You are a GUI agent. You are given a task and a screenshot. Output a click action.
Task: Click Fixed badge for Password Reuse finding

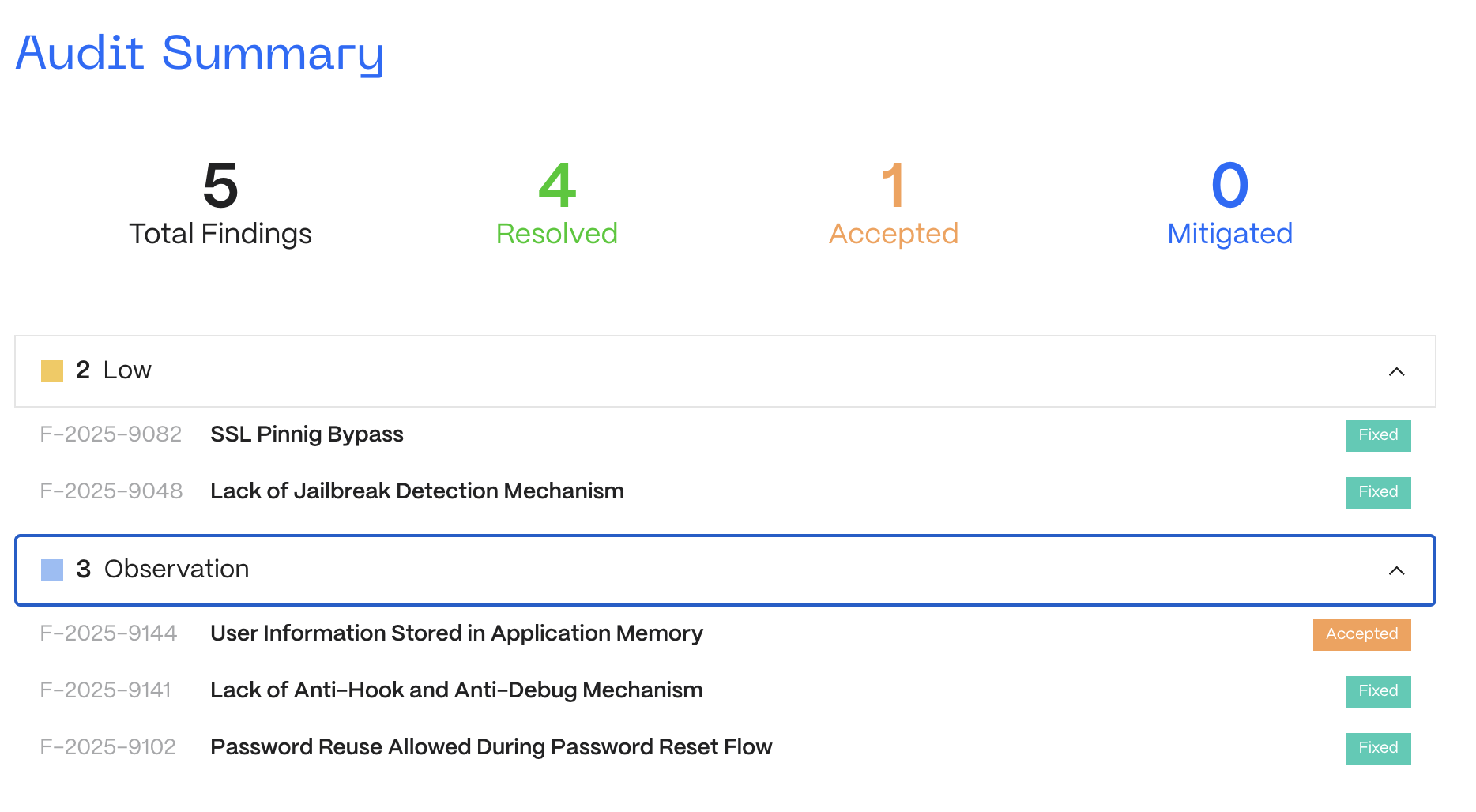1378,748
